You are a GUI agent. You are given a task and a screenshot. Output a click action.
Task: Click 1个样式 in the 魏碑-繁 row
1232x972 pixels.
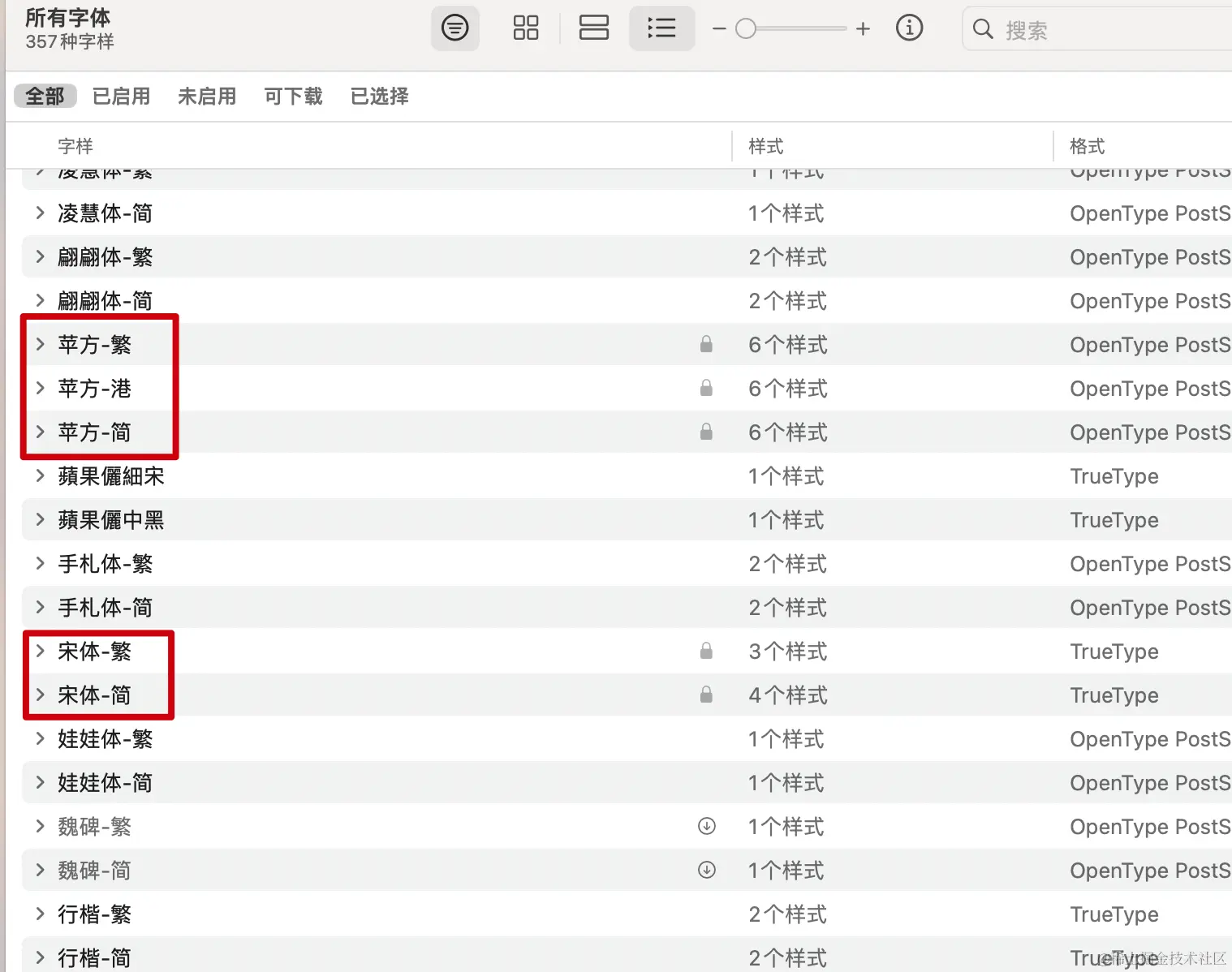tap(786, 827)
